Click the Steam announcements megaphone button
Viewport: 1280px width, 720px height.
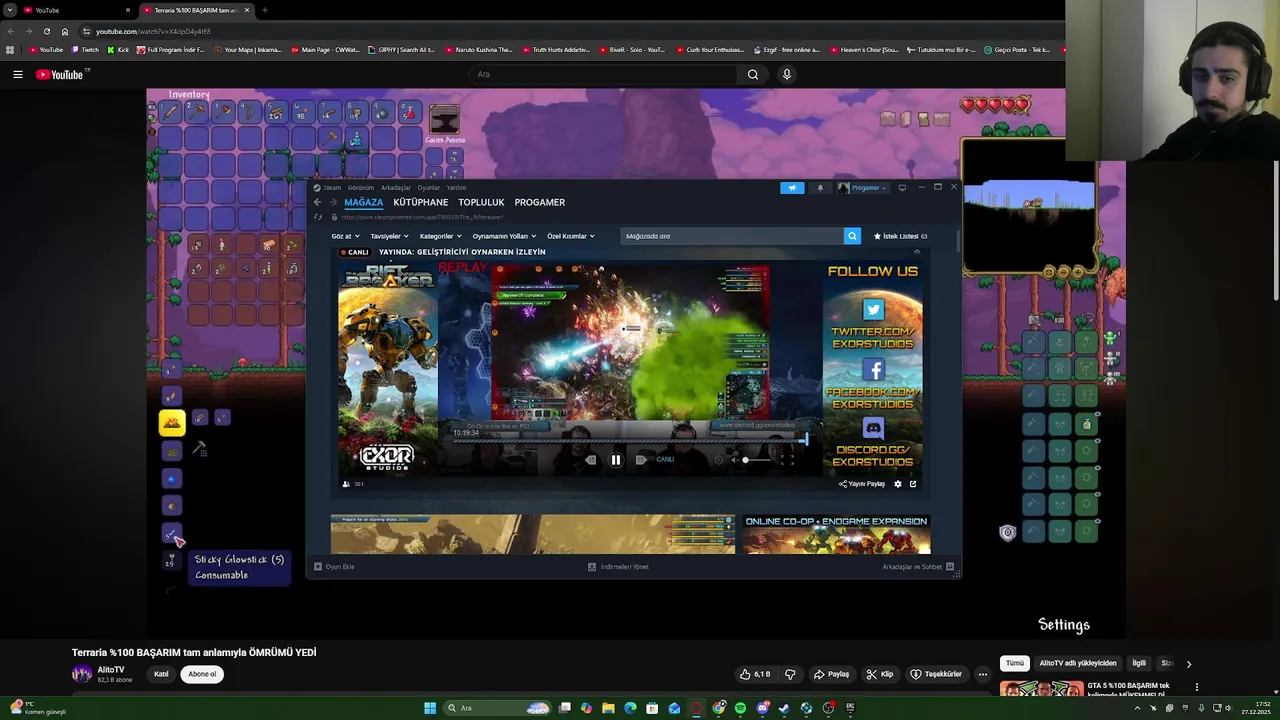point(792,187)
